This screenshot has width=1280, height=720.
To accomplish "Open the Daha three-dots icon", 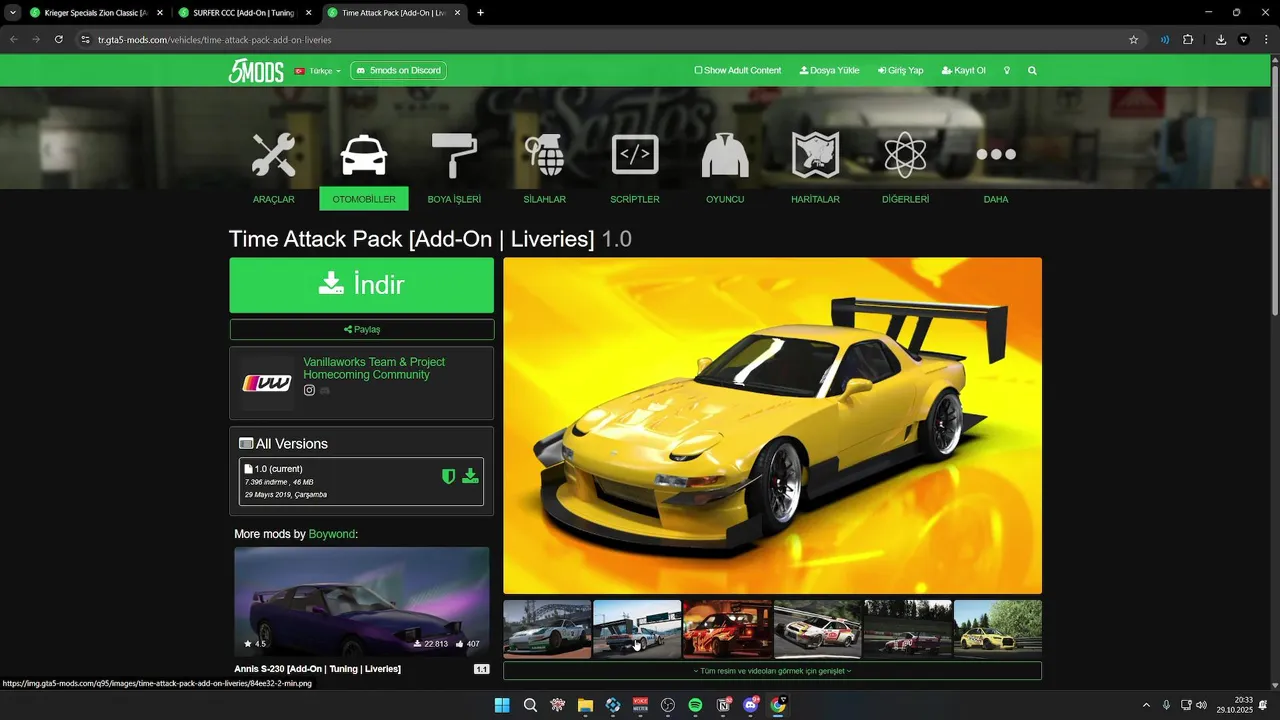I will tap(996, 155).
